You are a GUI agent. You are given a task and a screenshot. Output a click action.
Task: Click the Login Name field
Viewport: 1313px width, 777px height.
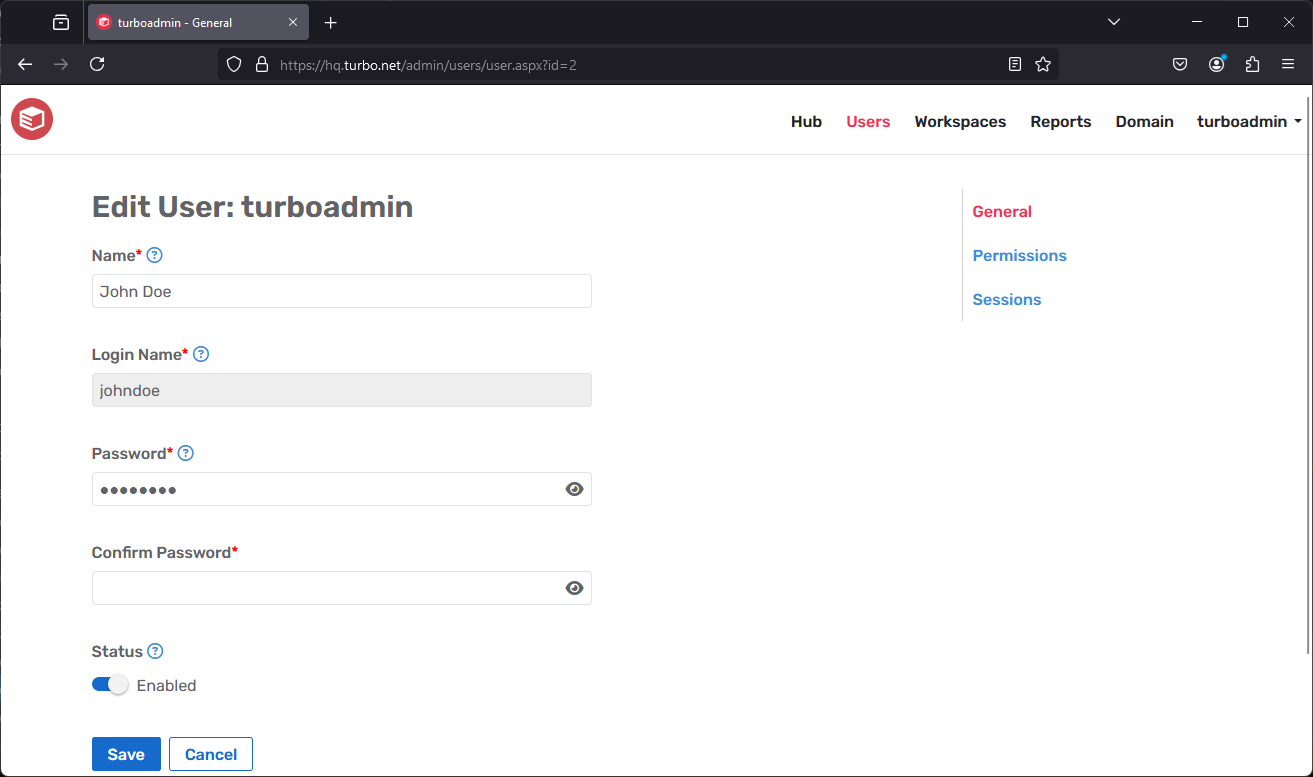click(x=342, y=390)
